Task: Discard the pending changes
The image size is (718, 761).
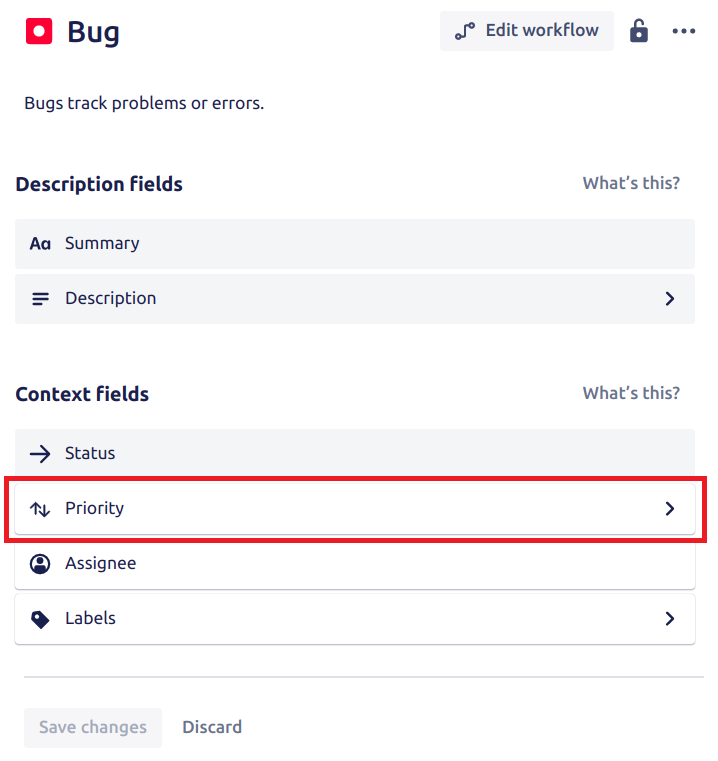Action: coord(212,727)
